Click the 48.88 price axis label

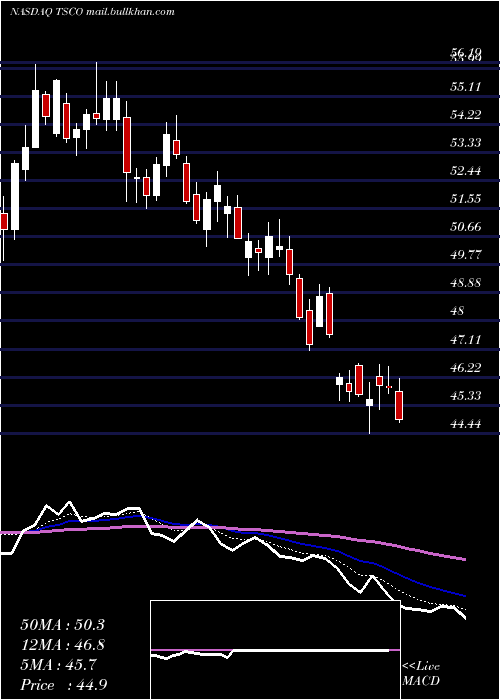tap(466, 283)
